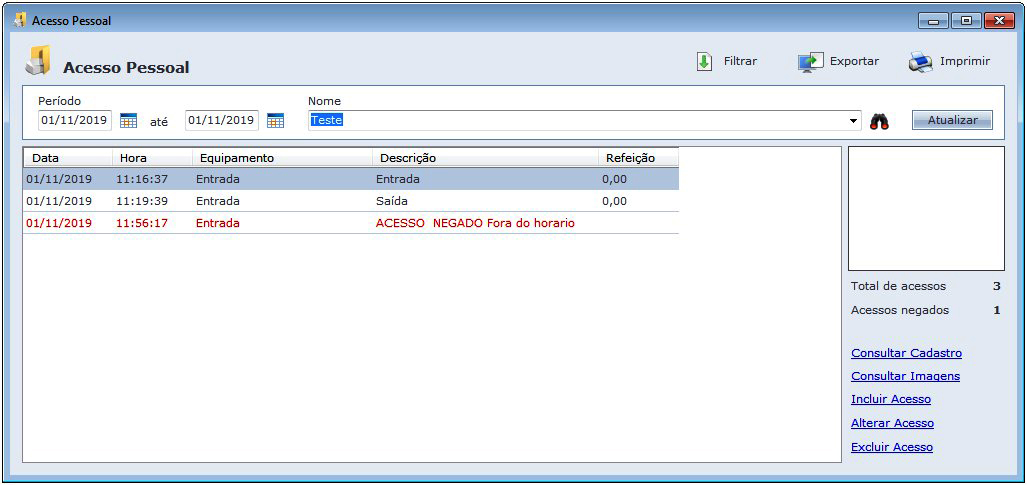Screen dimensions: 1027x485
Task: Click the Descrição column header
Action: 485,158
